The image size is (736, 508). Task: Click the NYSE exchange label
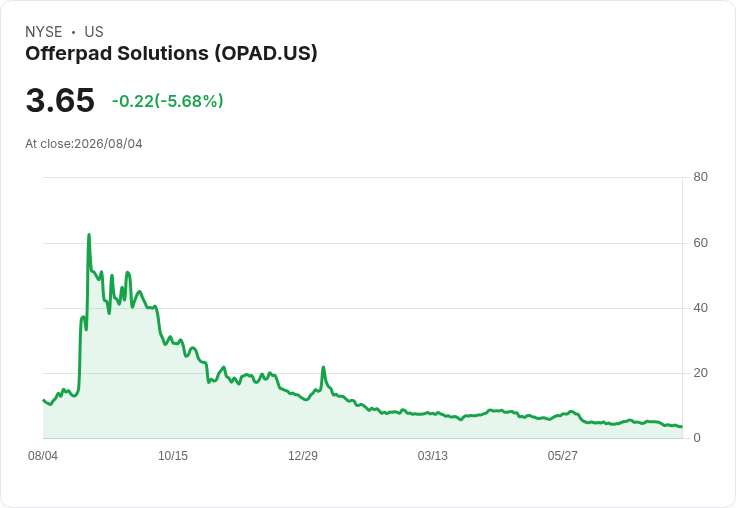pos(44,32)
